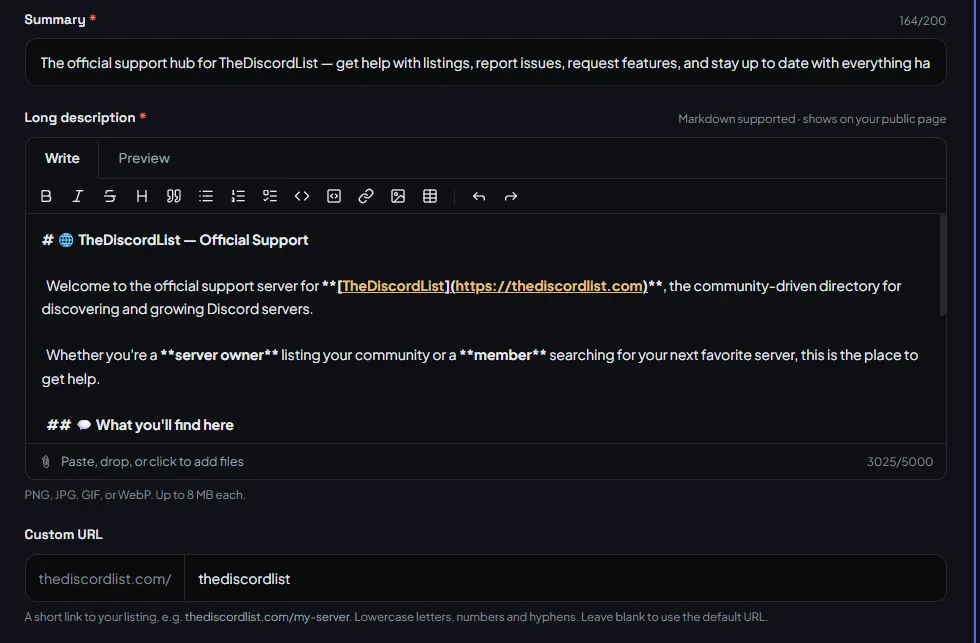This screenshot has width=980, height=643.
Task: Click the 'Custom URL' label
Action: pos(63,534)
